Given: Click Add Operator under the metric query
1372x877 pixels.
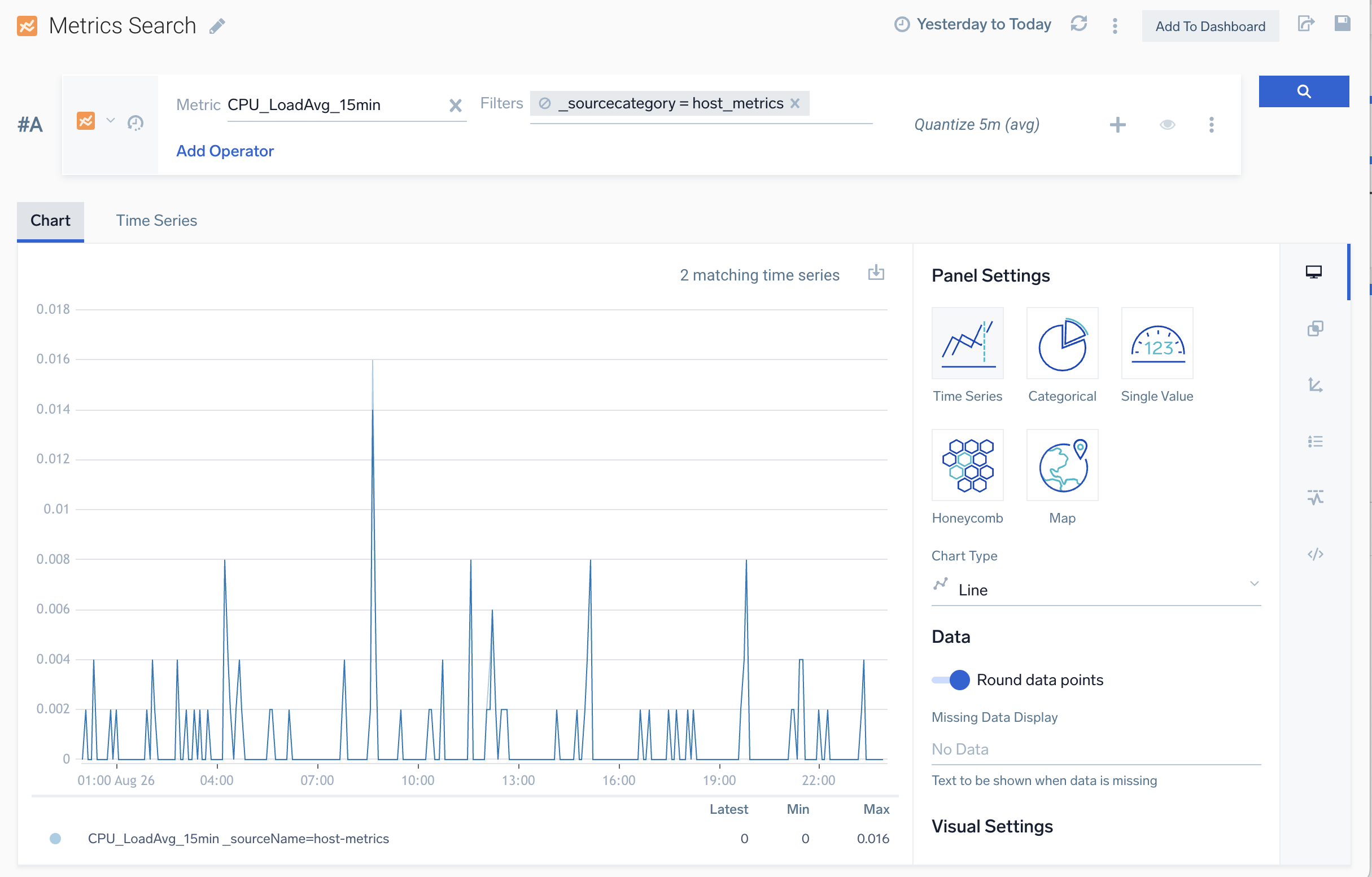Looking at the screenshot, I should (225, 151).
